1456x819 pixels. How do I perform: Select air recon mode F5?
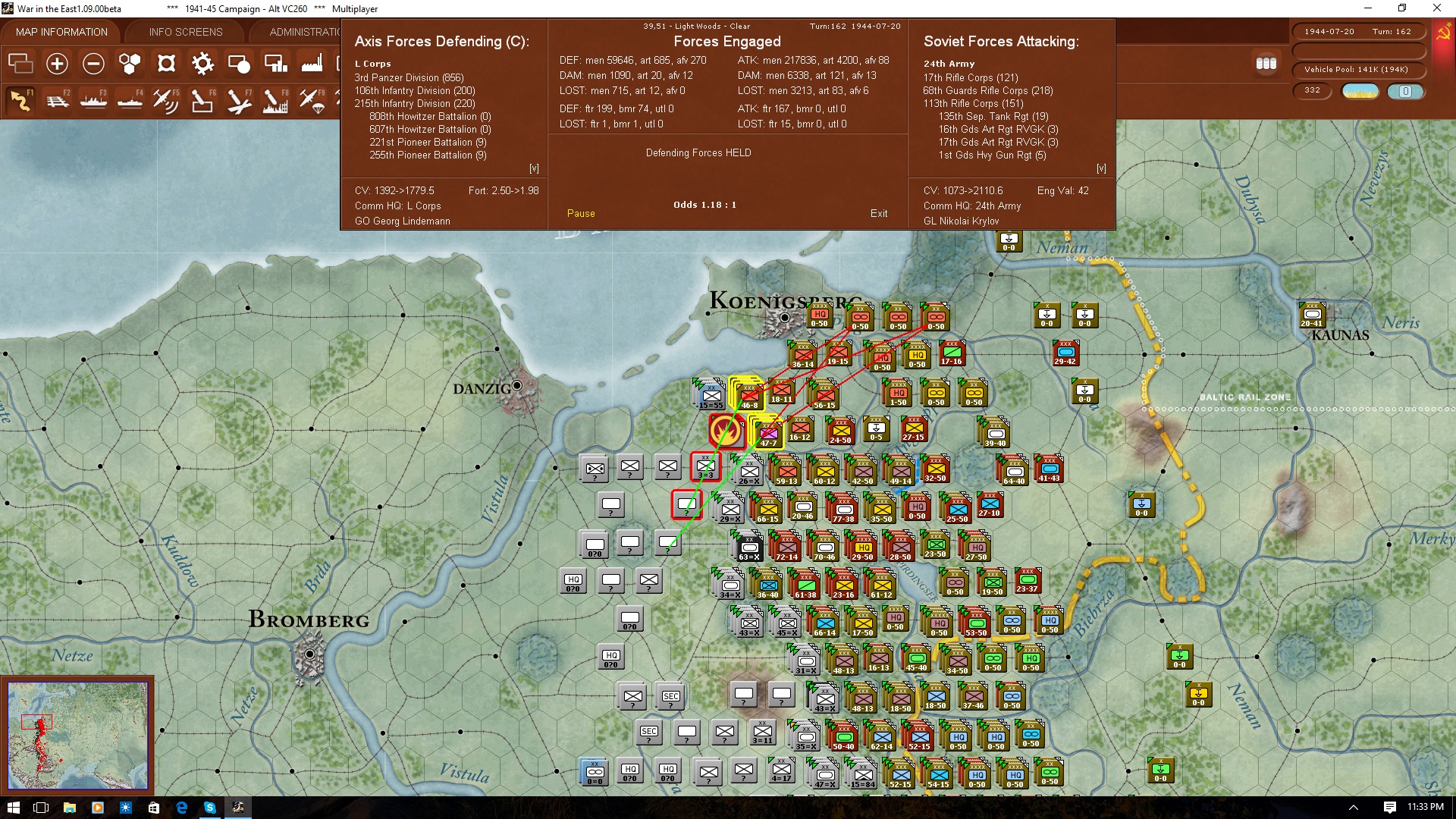tap(165, 100)
